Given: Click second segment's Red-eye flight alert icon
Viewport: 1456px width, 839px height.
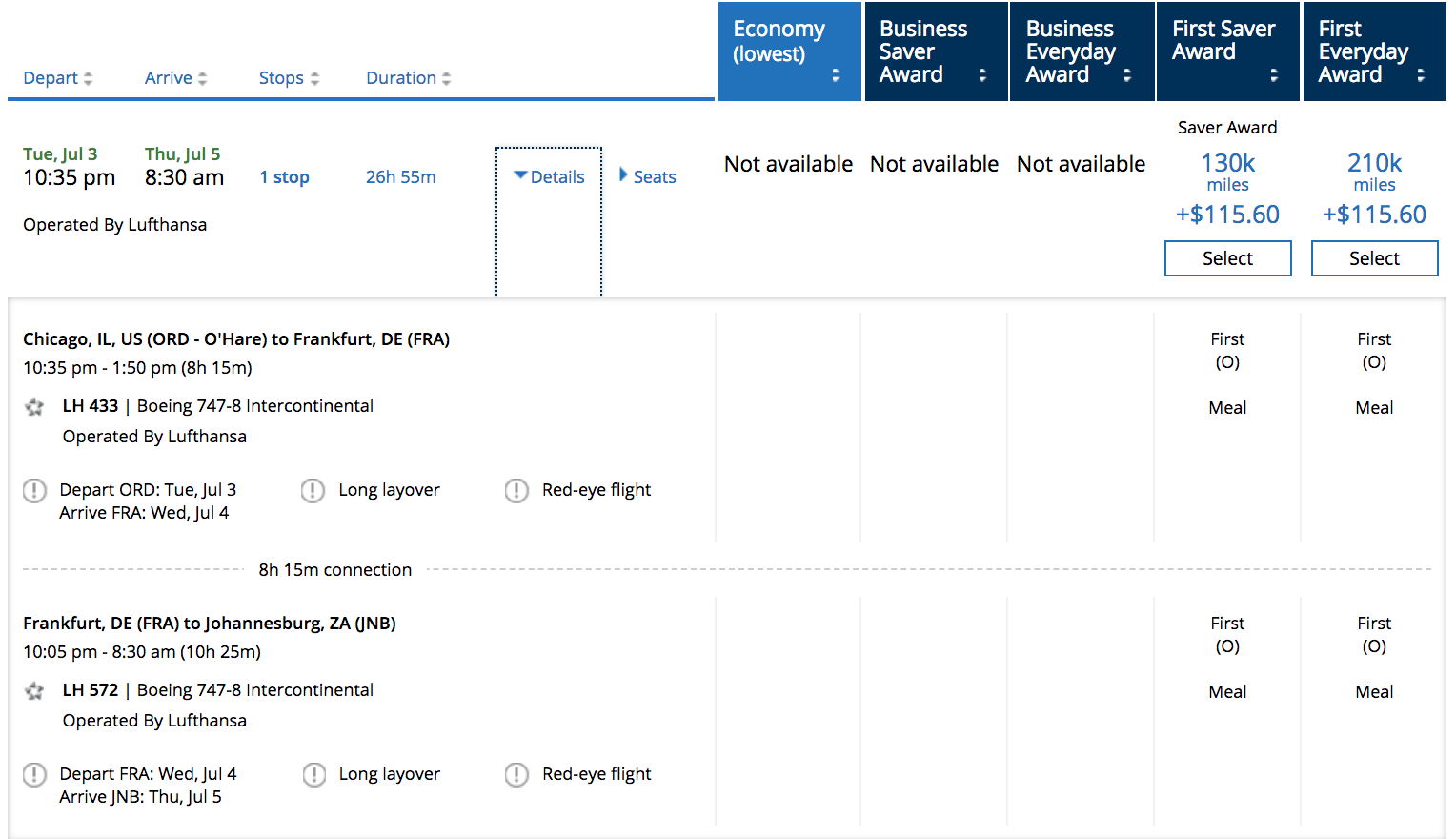Looking at the screenshot, I should (x=516, y=775).
